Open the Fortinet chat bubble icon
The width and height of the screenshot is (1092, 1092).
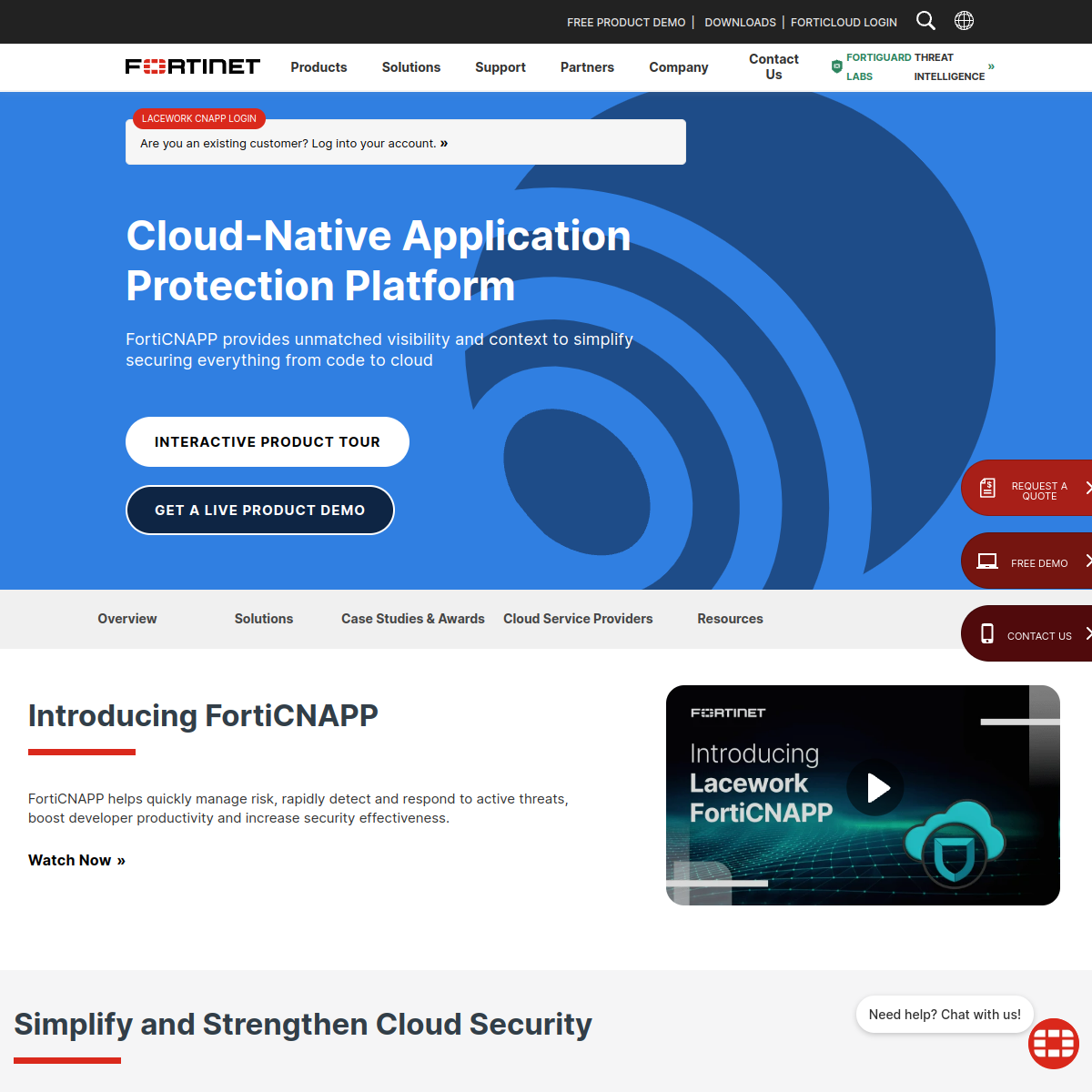click(x=1054, y=1044)
